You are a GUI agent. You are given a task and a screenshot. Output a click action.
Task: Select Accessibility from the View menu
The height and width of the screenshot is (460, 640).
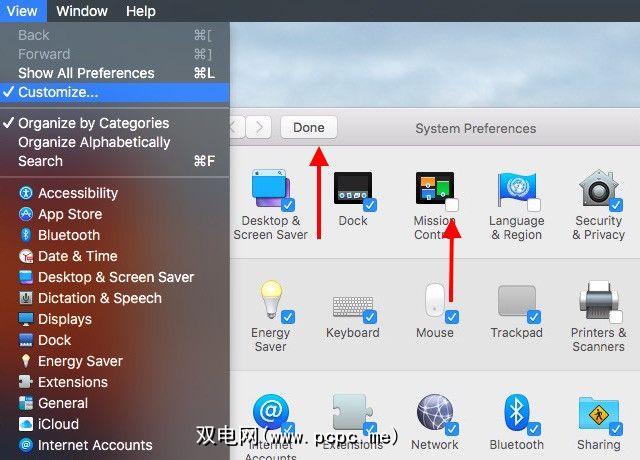pos(115,193)
